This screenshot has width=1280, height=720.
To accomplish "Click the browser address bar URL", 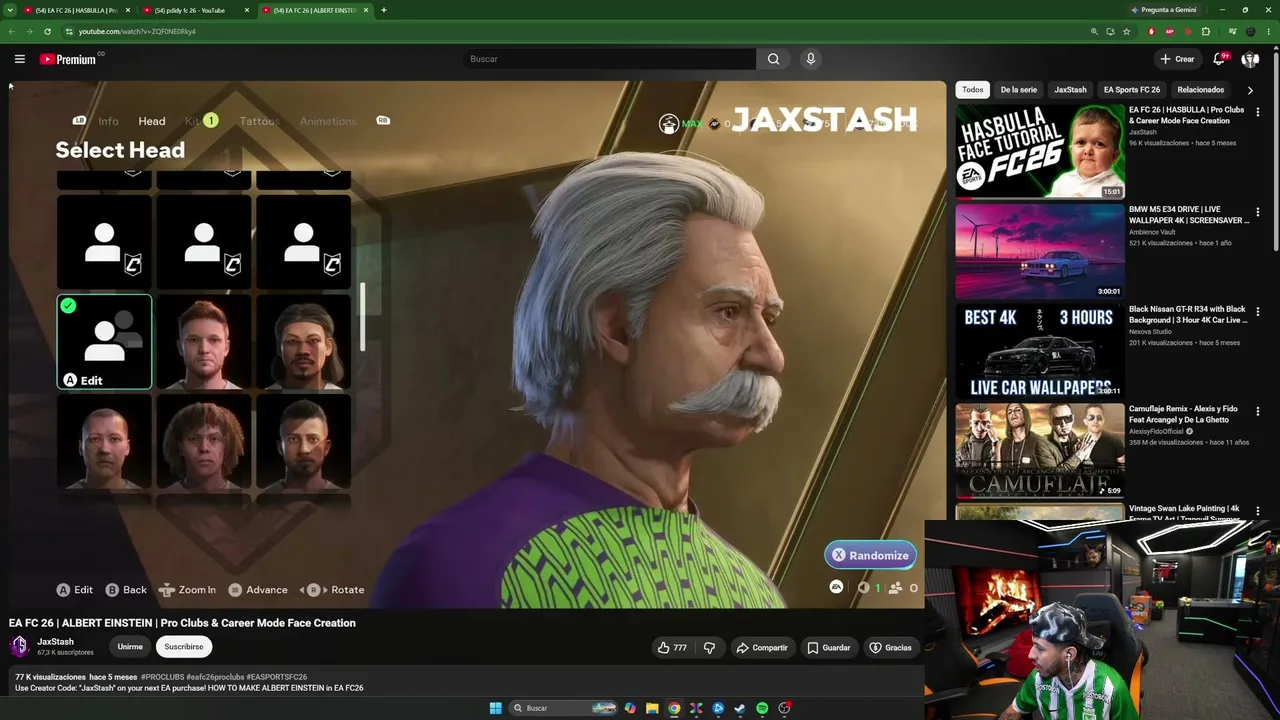I will (138, 31).
